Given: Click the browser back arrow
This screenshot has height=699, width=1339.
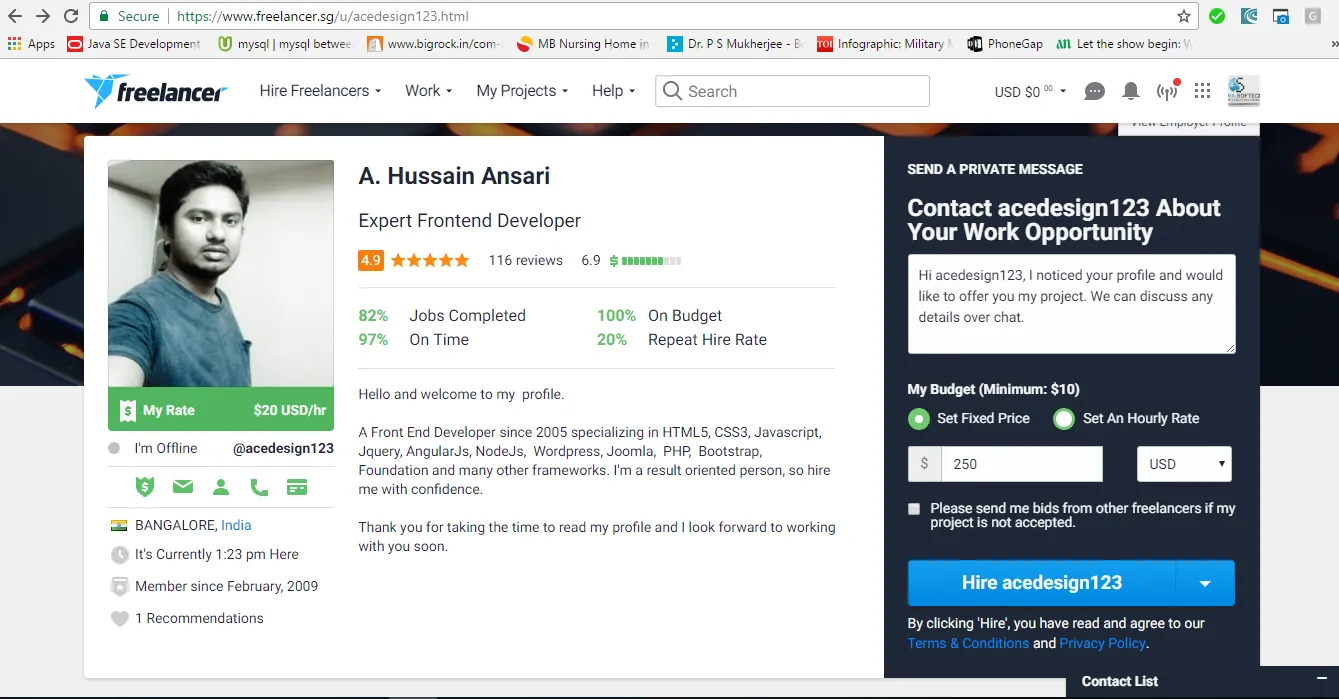Looking at the screenshot, I should 15,16.
